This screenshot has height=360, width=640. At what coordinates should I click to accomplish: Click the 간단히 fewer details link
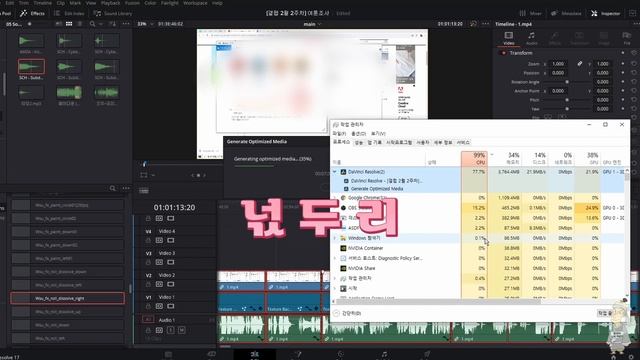tap(348, 313)
